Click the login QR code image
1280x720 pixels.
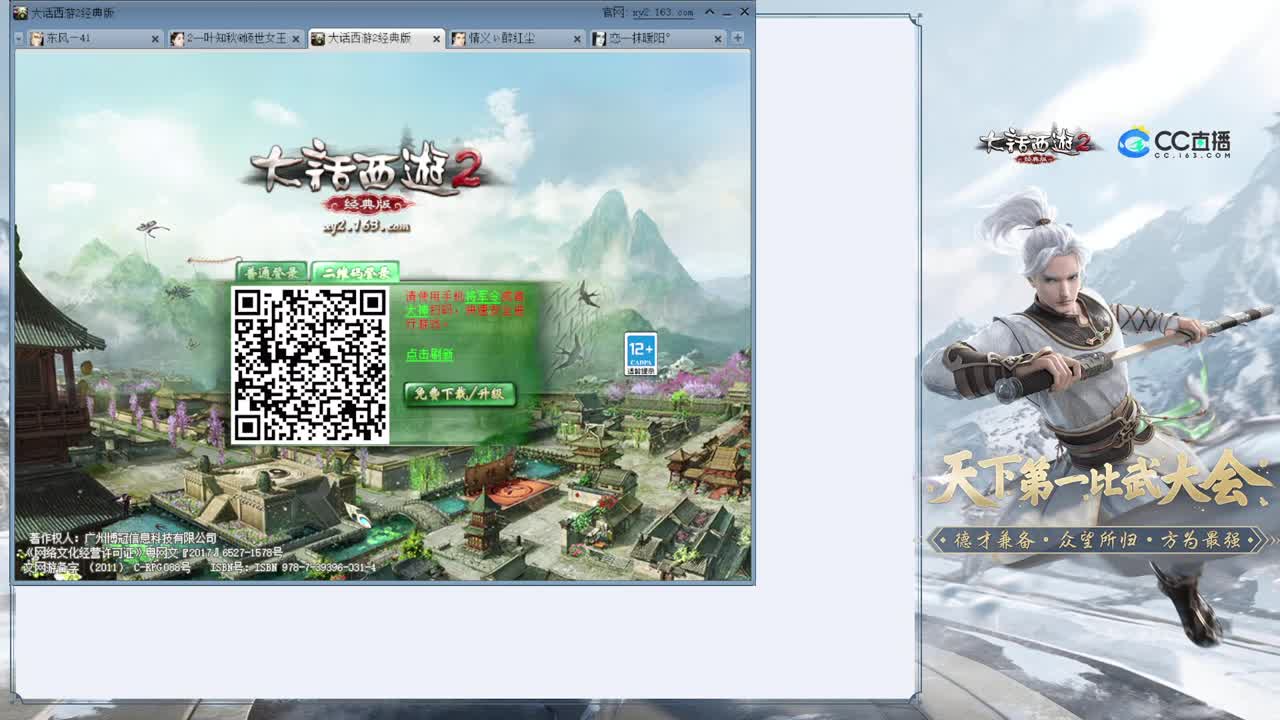(310, 365)
